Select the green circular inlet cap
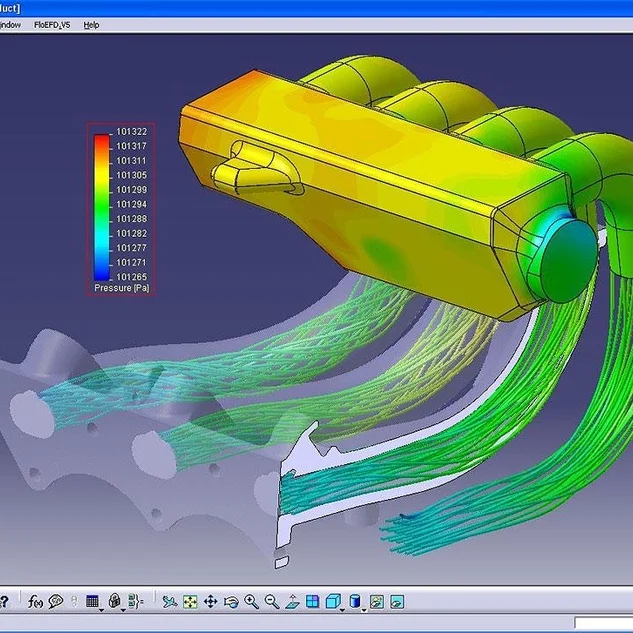The width and height of the screenshot is (633, 633). (x=568, y=261)
